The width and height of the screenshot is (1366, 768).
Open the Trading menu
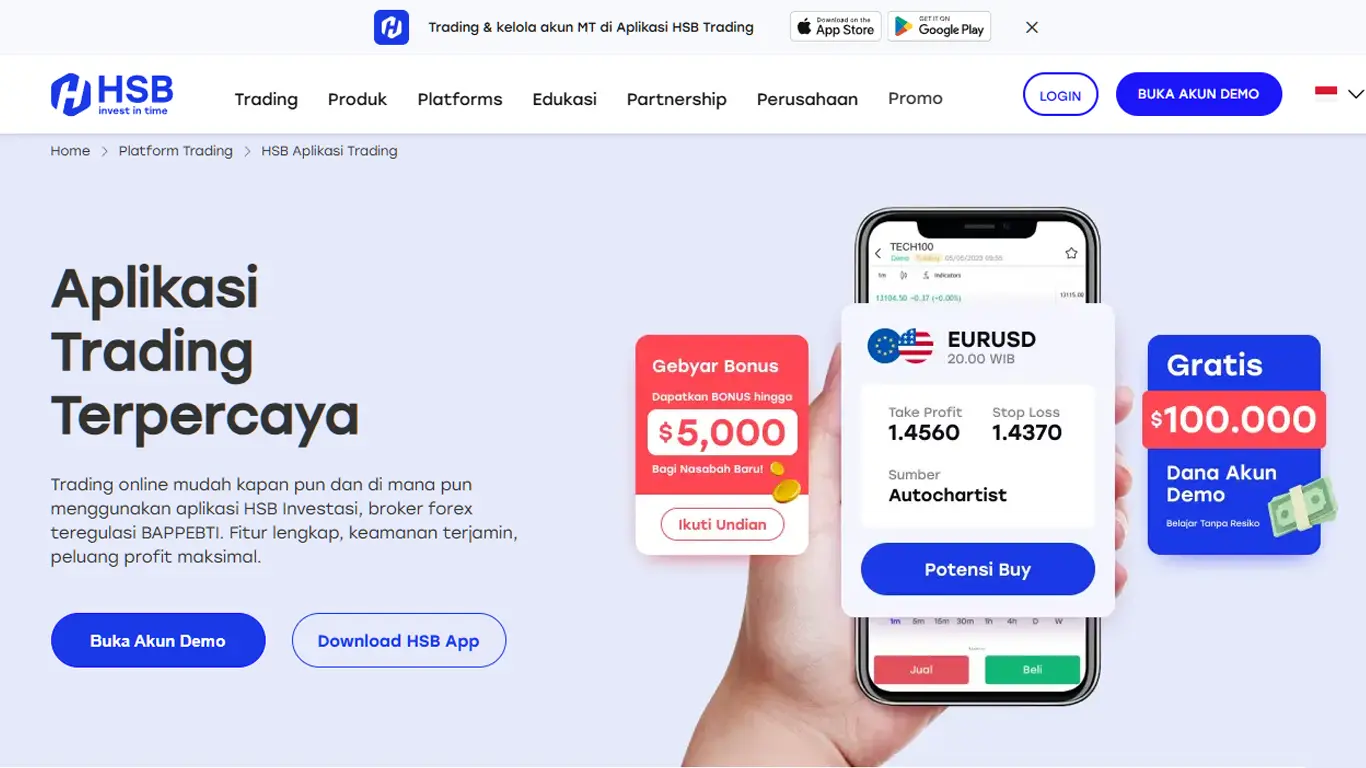point(266,99)
